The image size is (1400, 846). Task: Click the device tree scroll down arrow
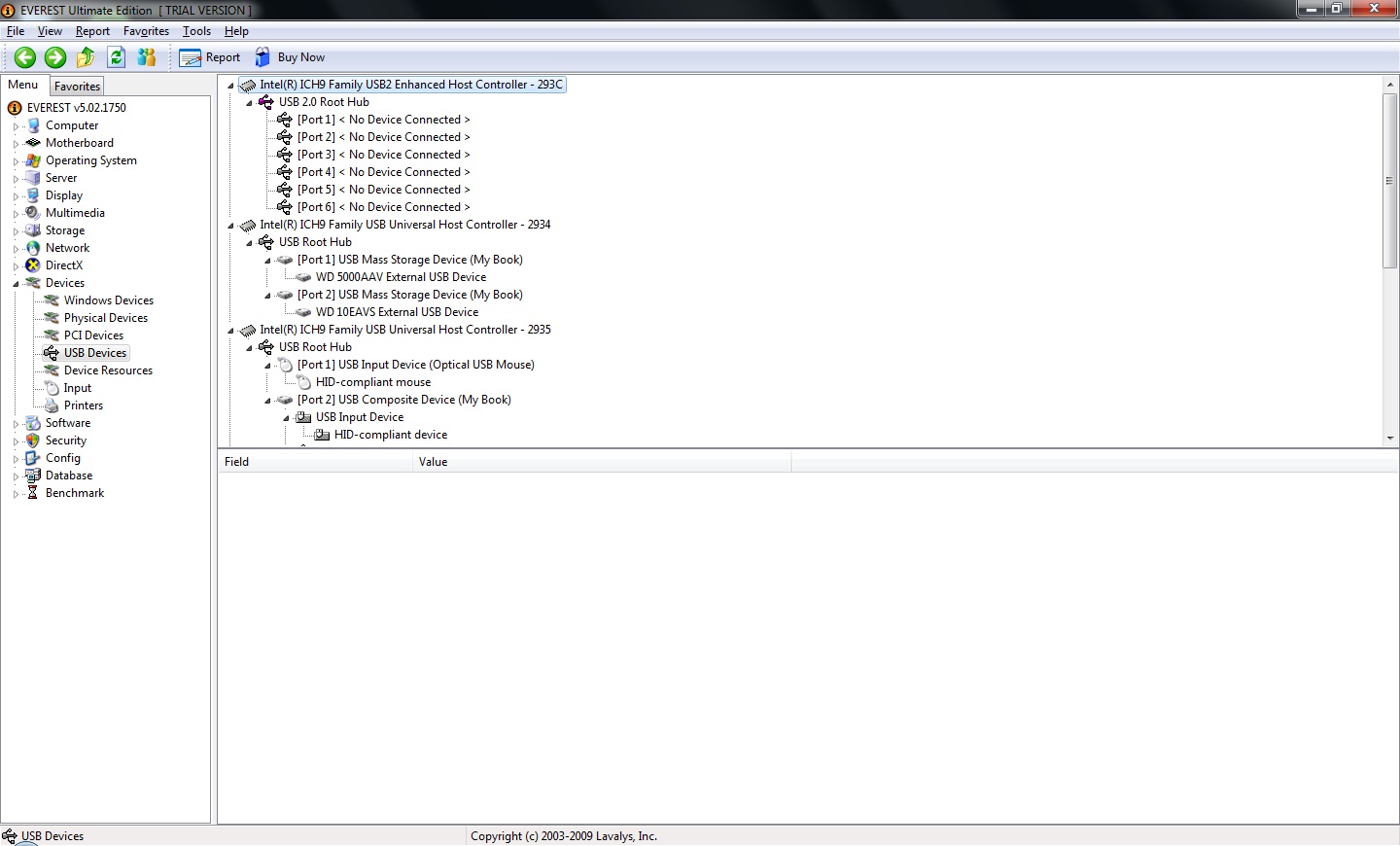1390,439
